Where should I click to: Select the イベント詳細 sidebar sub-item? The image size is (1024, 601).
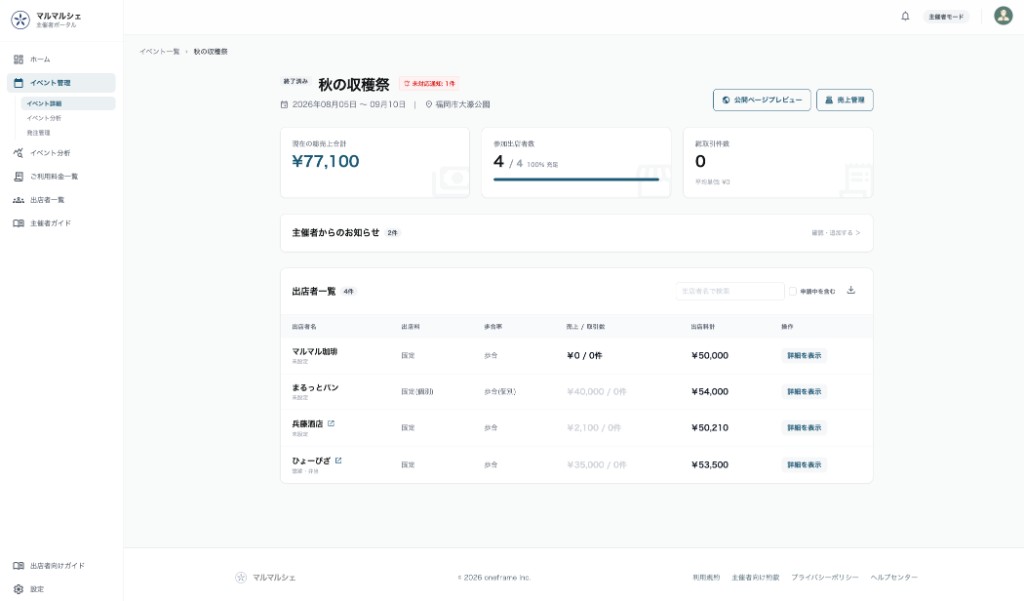[68, 103]
